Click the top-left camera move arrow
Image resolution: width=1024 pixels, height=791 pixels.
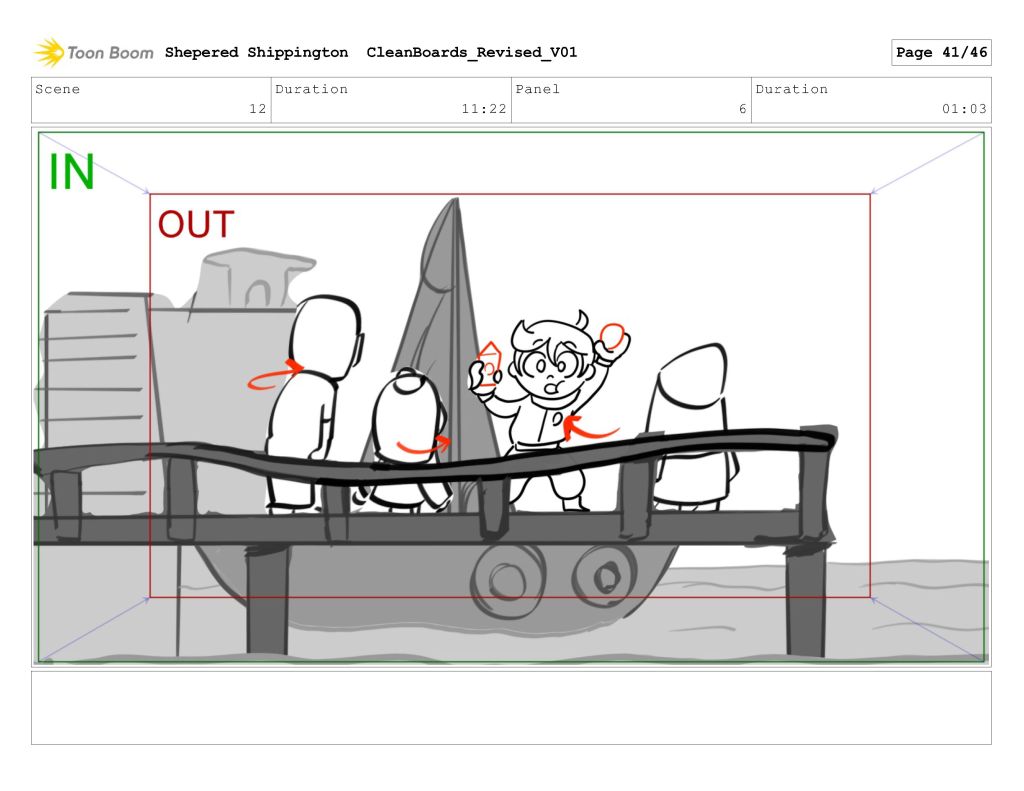tap(95, 164)
